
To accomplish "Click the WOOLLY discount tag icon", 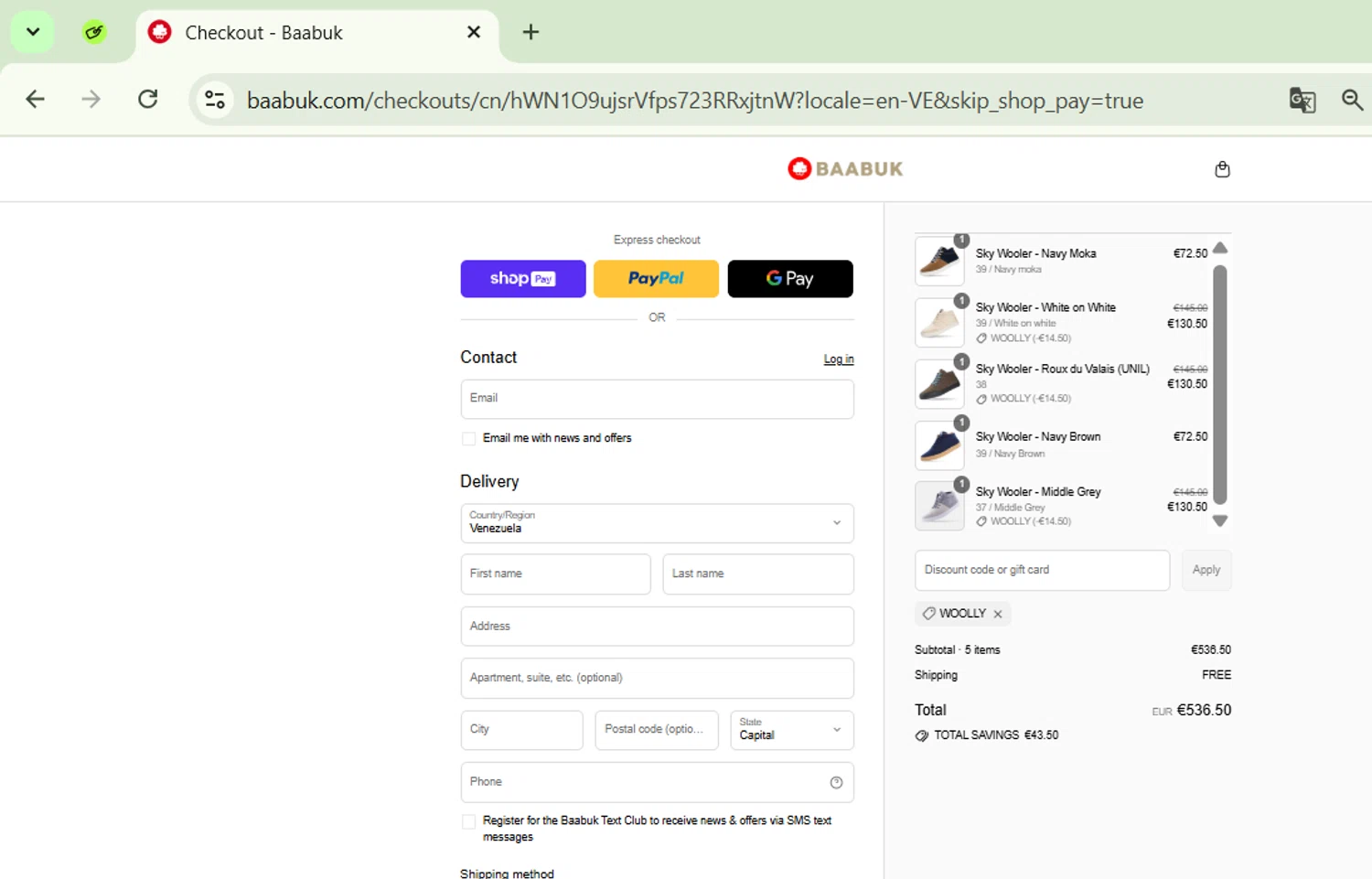I will coord(929,614).
